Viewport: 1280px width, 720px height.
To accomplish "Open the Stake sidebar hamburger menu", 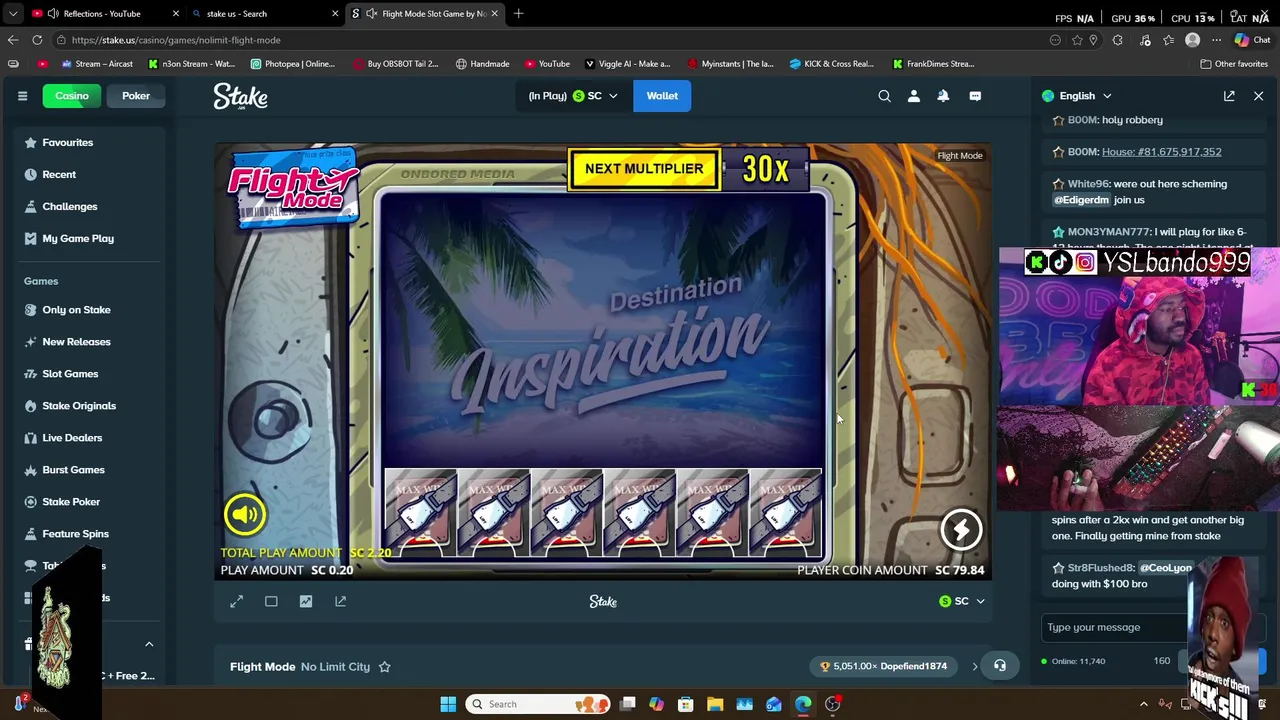I will pos(22,96).
